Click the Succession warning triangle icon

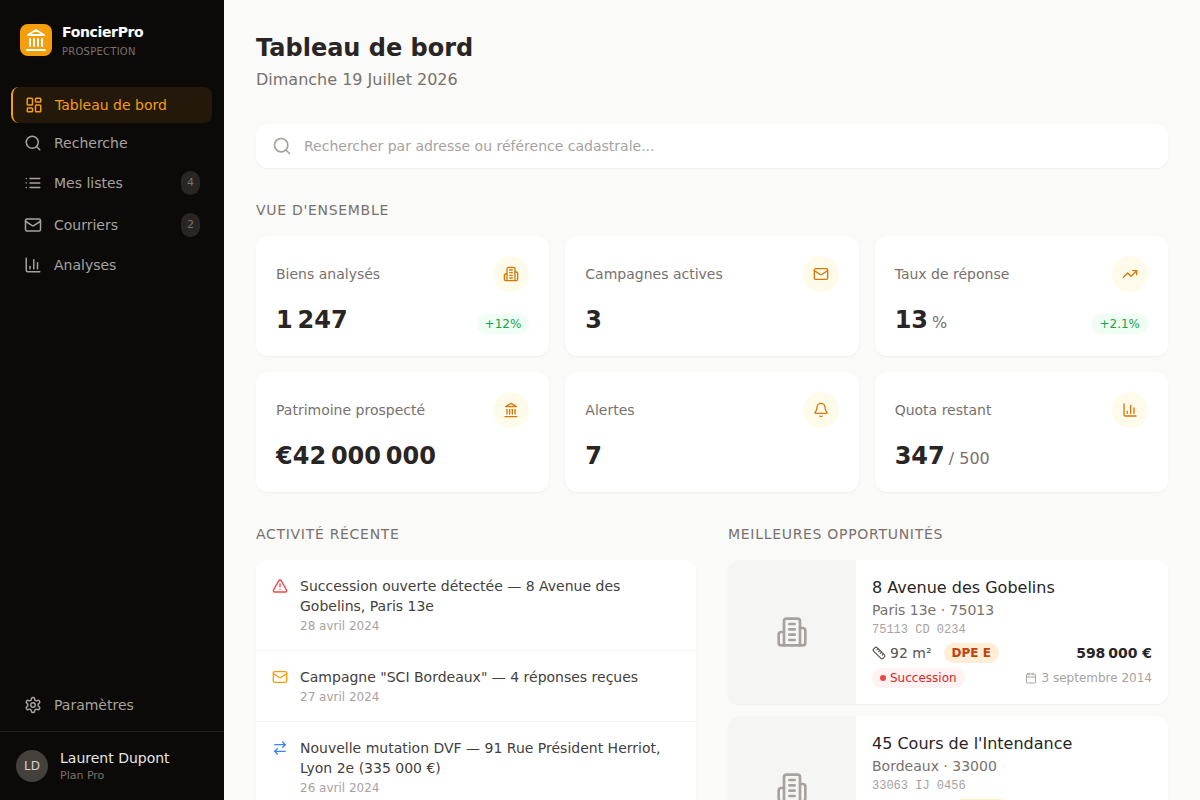(x=280, y=586)
